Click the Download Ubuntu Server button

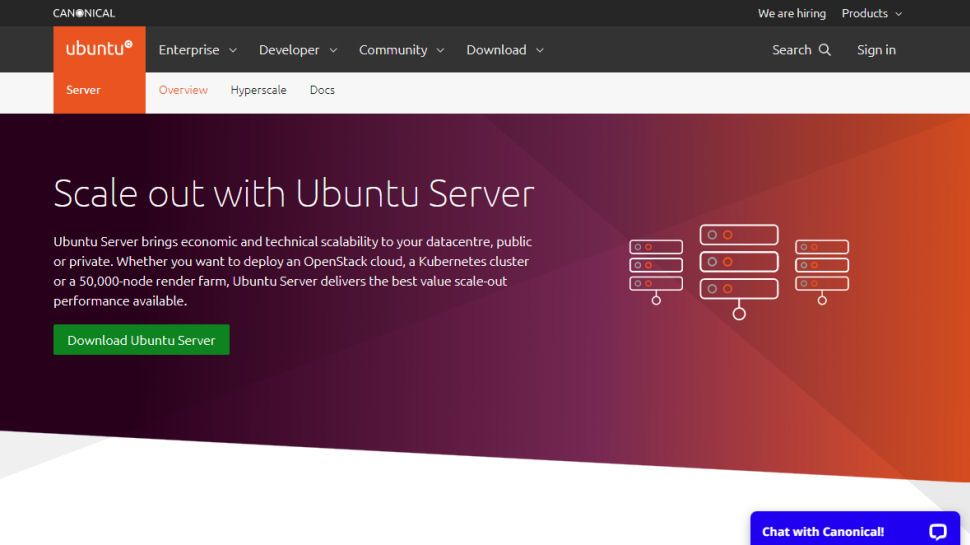(141, 340)
